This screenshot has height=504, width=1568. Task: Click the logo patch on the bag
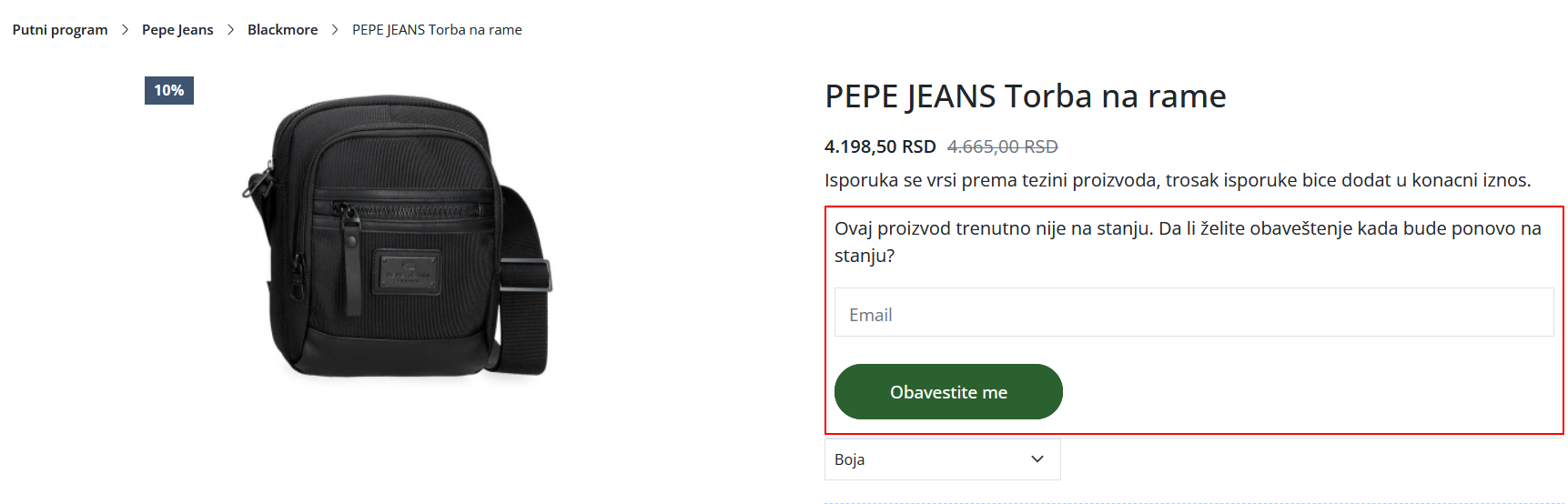pos(407,272)
